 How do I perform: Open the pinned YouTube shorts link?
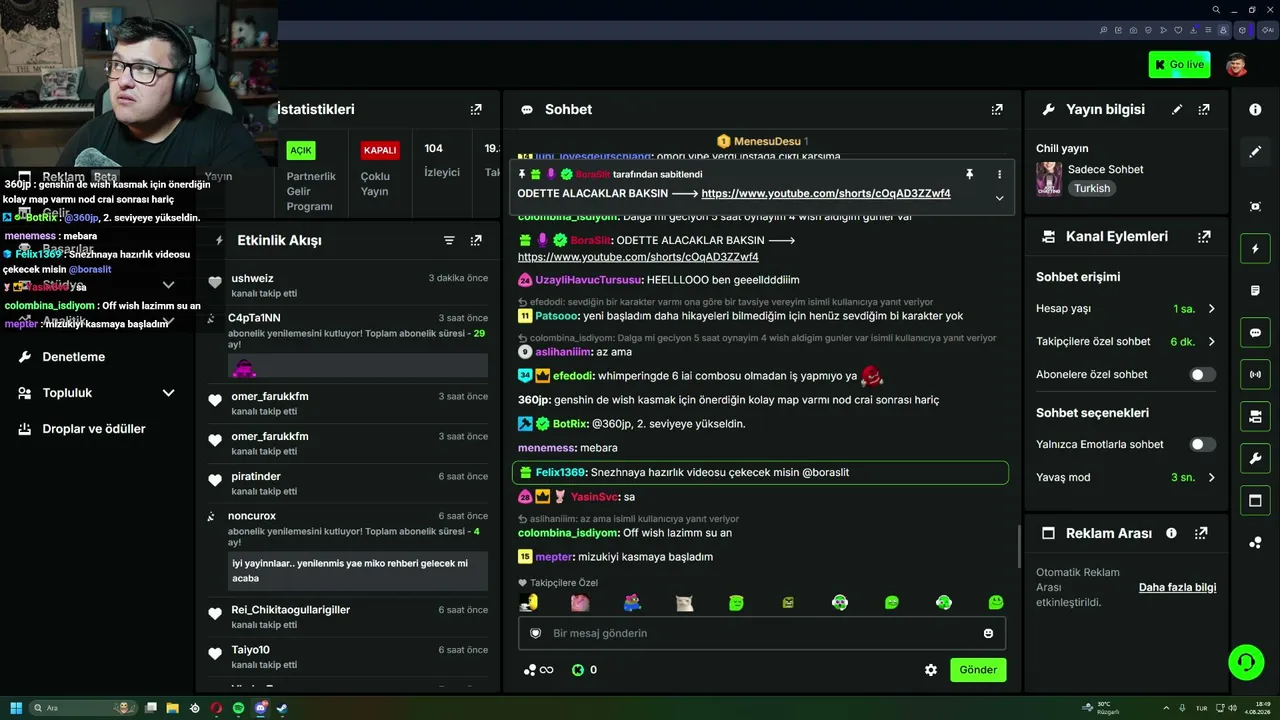click(x=826, y=194)
